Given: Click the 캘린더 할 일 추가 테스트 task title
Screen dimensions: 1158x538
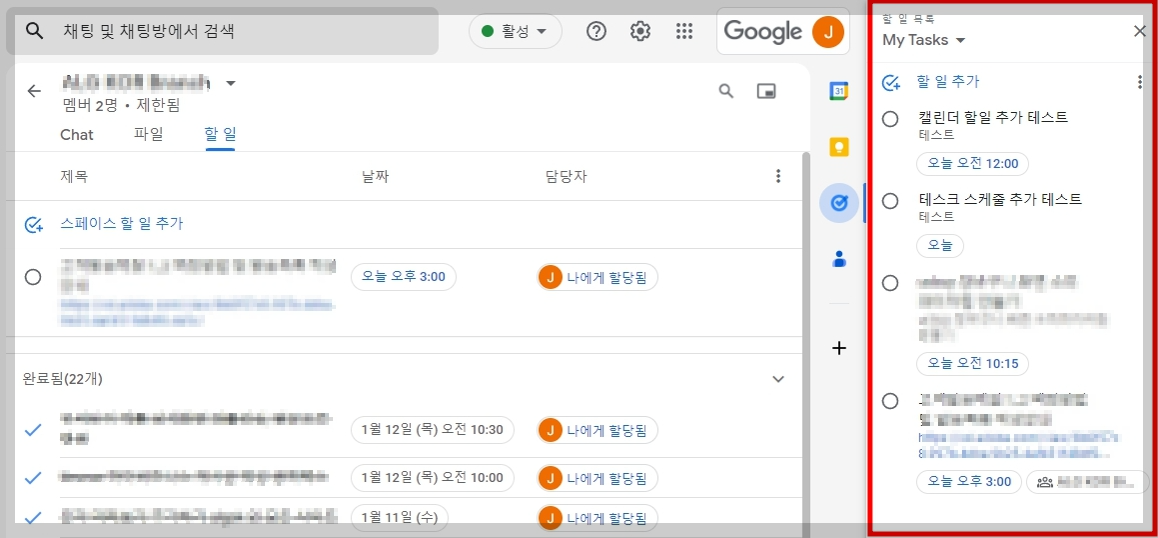Looking at the screenshot, I should 993,117.
